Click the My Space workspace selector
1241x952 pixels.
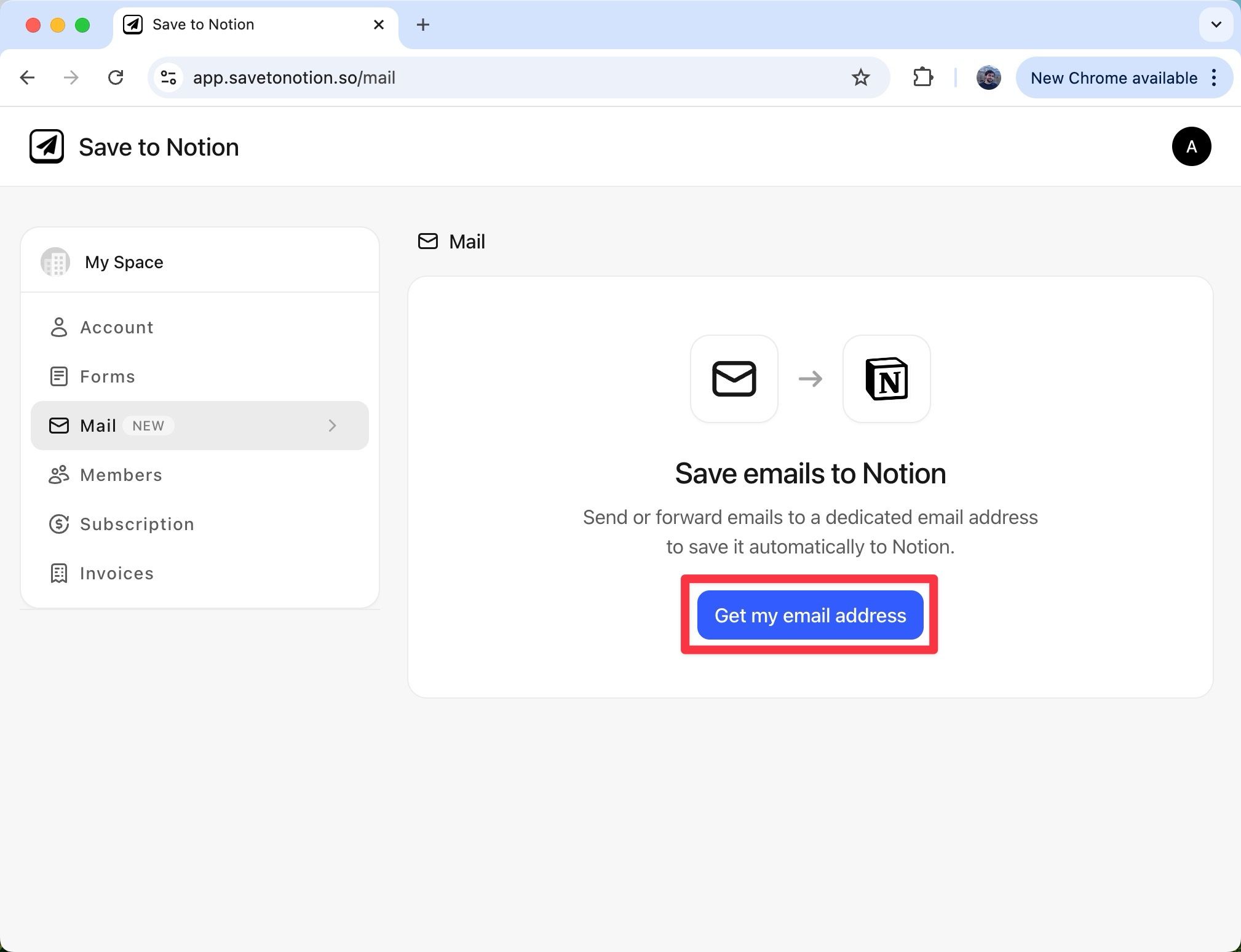pos(124,262)
